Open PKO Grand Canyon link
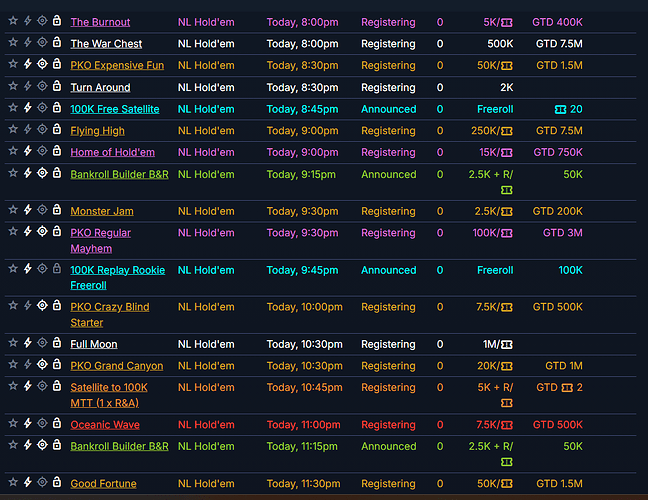Viewport: 648px width, 500px height. coord(117,366)
